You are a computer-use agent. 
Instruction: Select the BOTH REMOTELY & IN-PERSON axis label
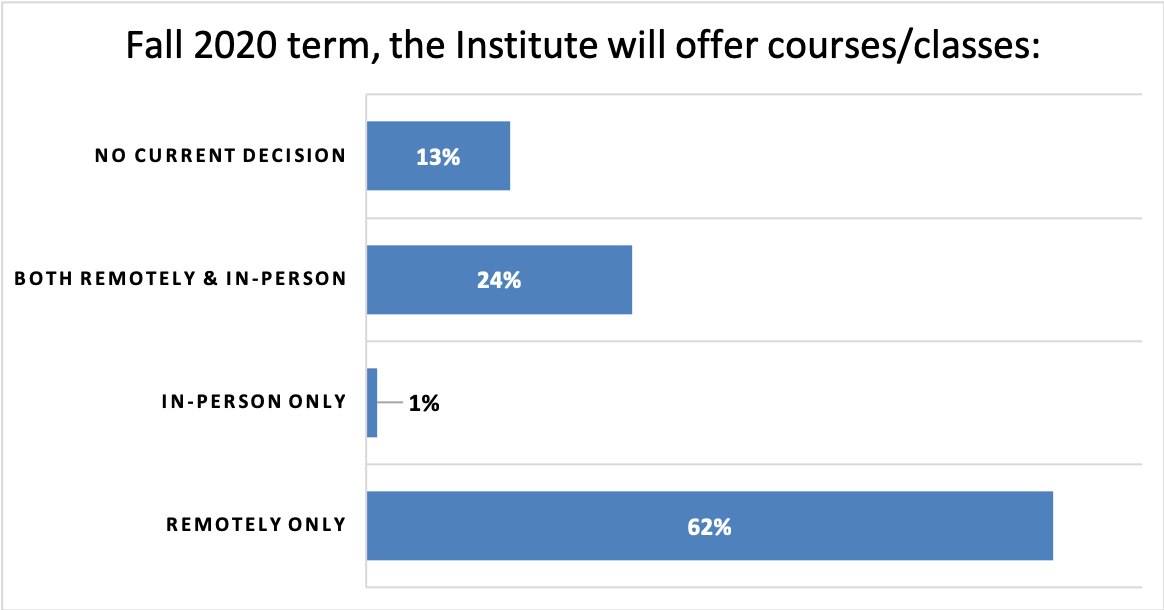tap(180, 279)
